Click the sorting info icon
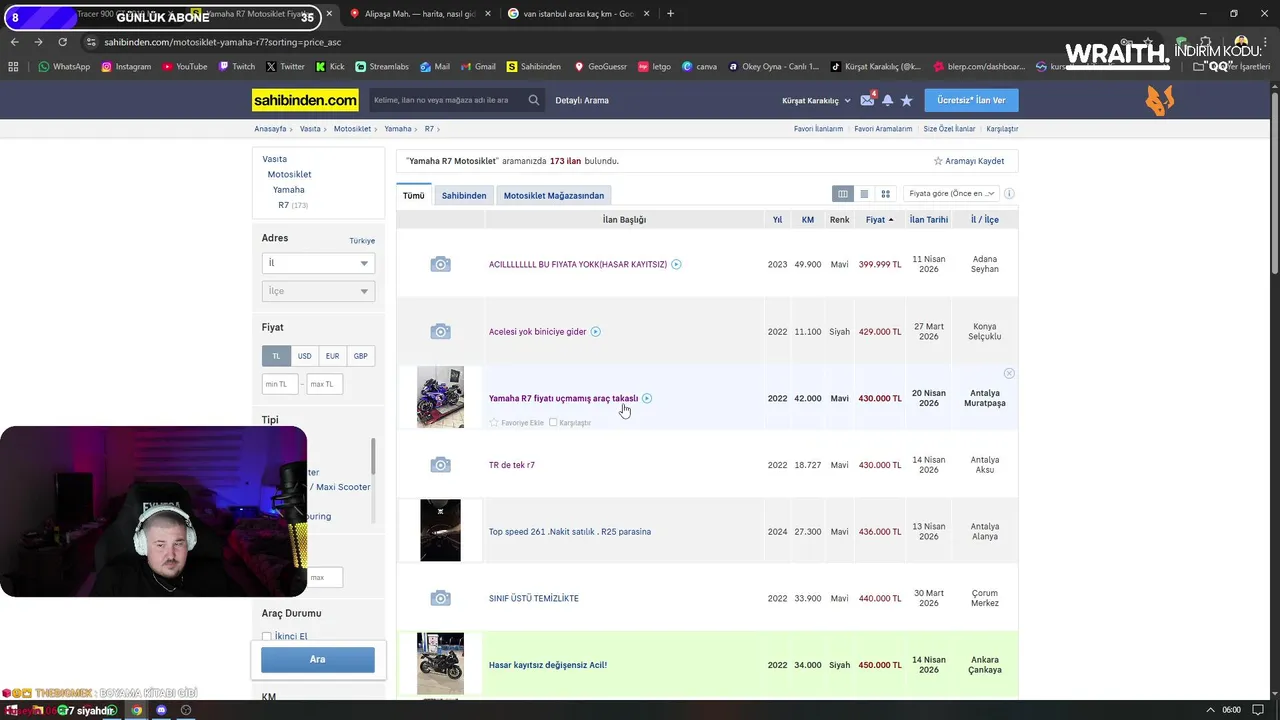Screen dimensions: 1280x720 (1009, 194)
